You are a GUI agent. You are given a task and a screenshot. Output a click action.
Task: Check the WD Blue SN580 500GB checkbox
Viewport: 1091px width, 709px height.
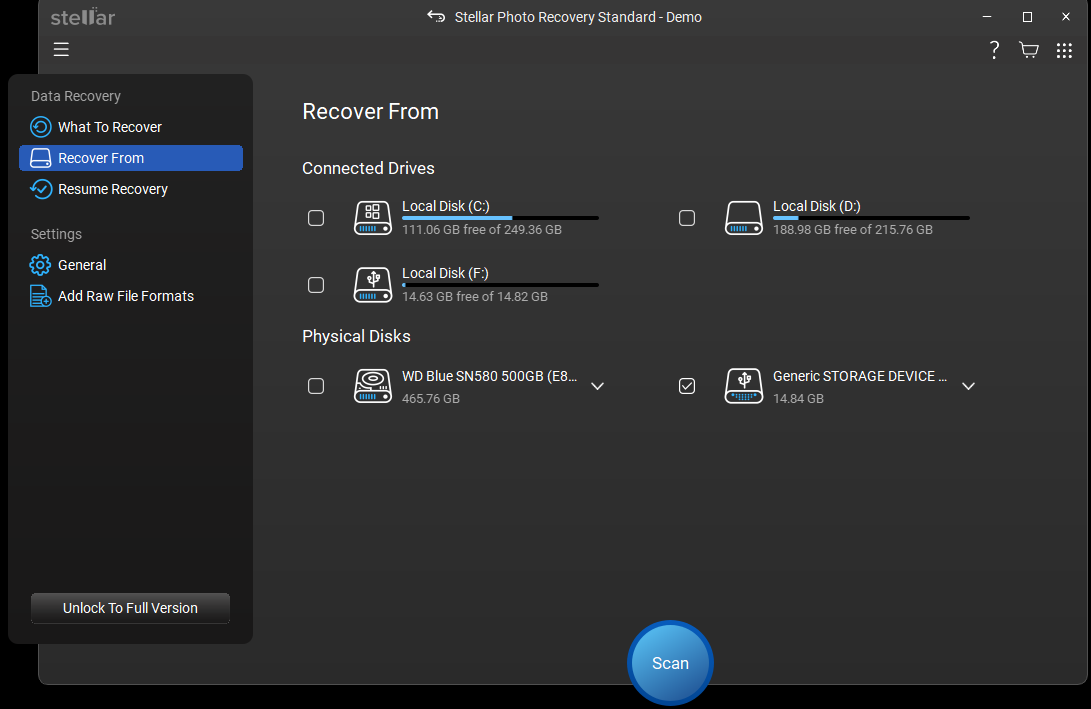click(x=316, y=386)
